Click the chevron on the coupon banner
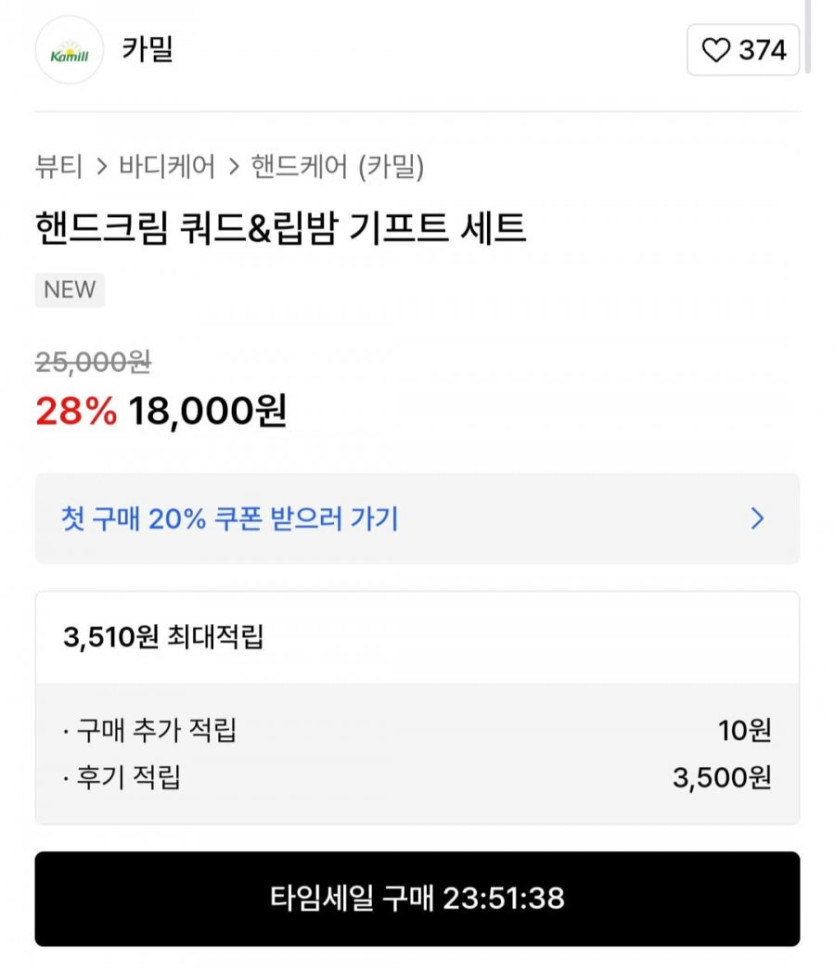 coord(757,518)
